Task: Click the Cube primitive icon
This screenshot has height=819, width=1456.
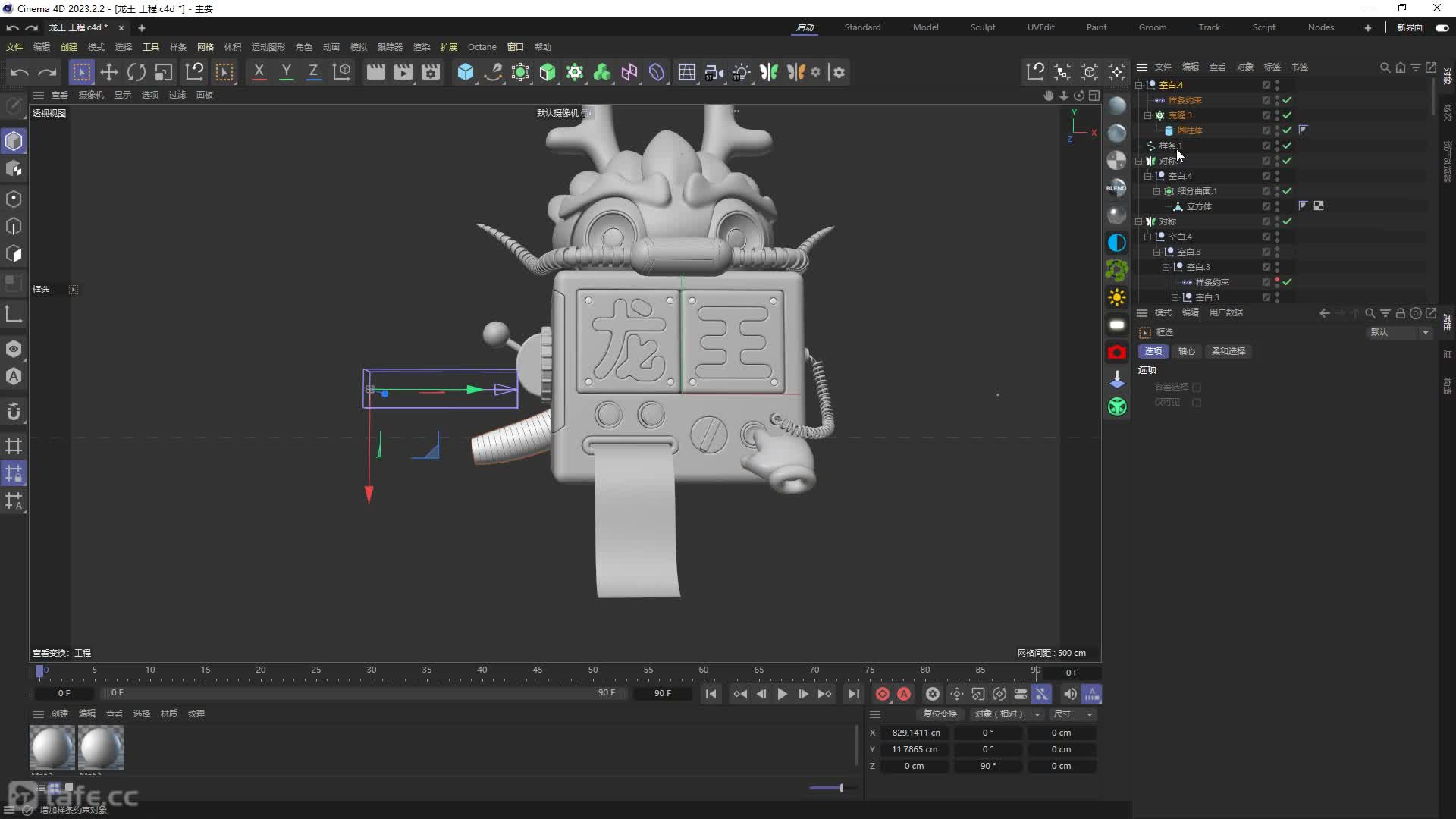Action: pyautogui.click(x=466, y=72)
